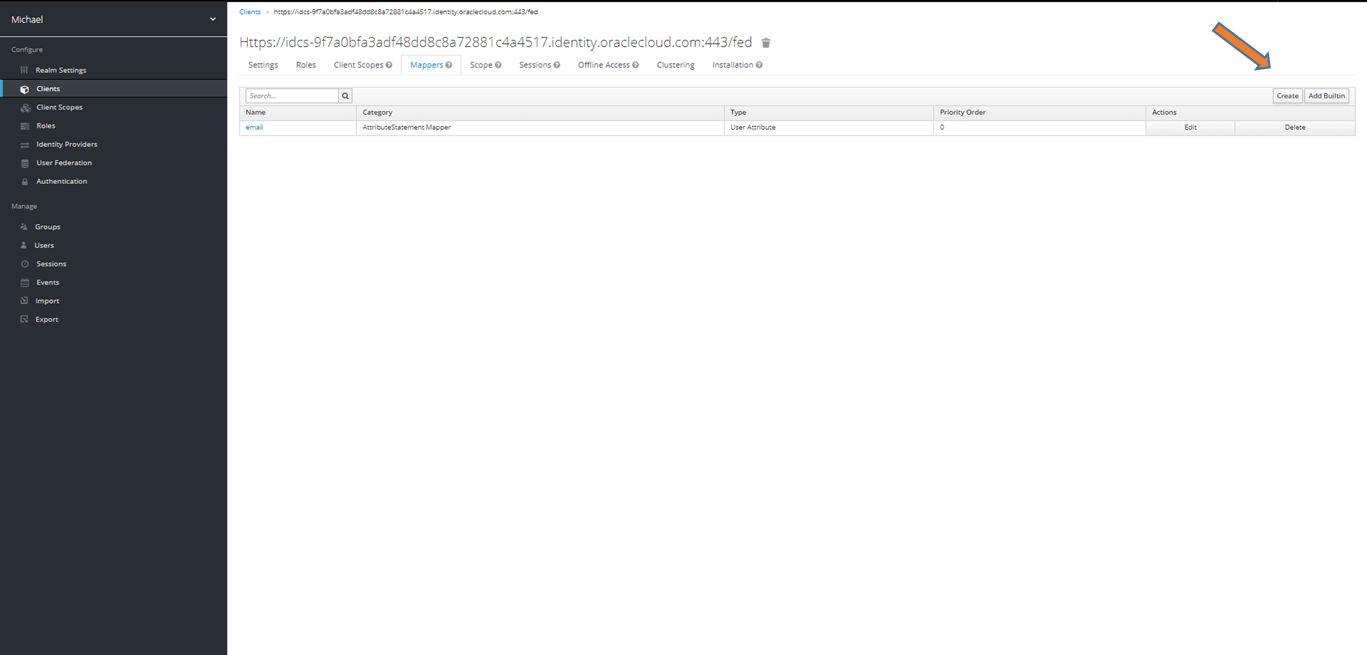The width and height of the screenshot is (1367, 655).
Task: Open the email mapper link
Action: [254, 127]
